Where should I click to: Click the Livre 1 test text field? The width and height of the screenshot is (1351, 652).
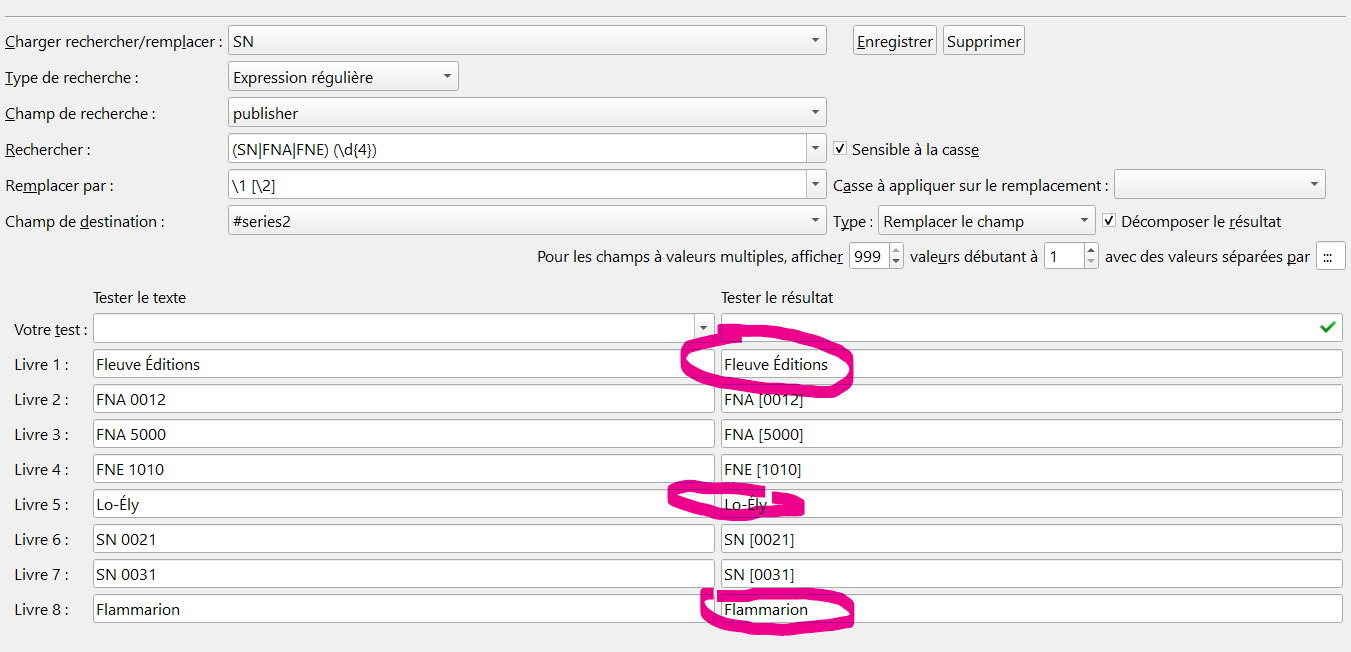pyautogui.click(x=403, y=364)
